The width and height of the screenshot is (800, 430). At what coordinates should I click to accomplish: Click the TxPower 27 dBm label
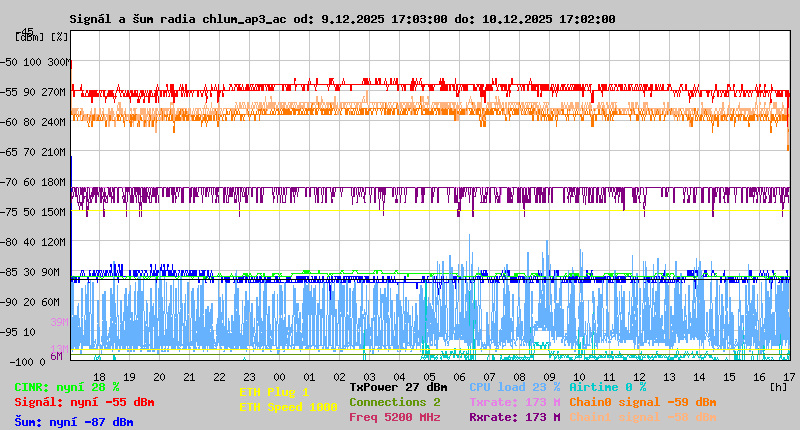398,387
